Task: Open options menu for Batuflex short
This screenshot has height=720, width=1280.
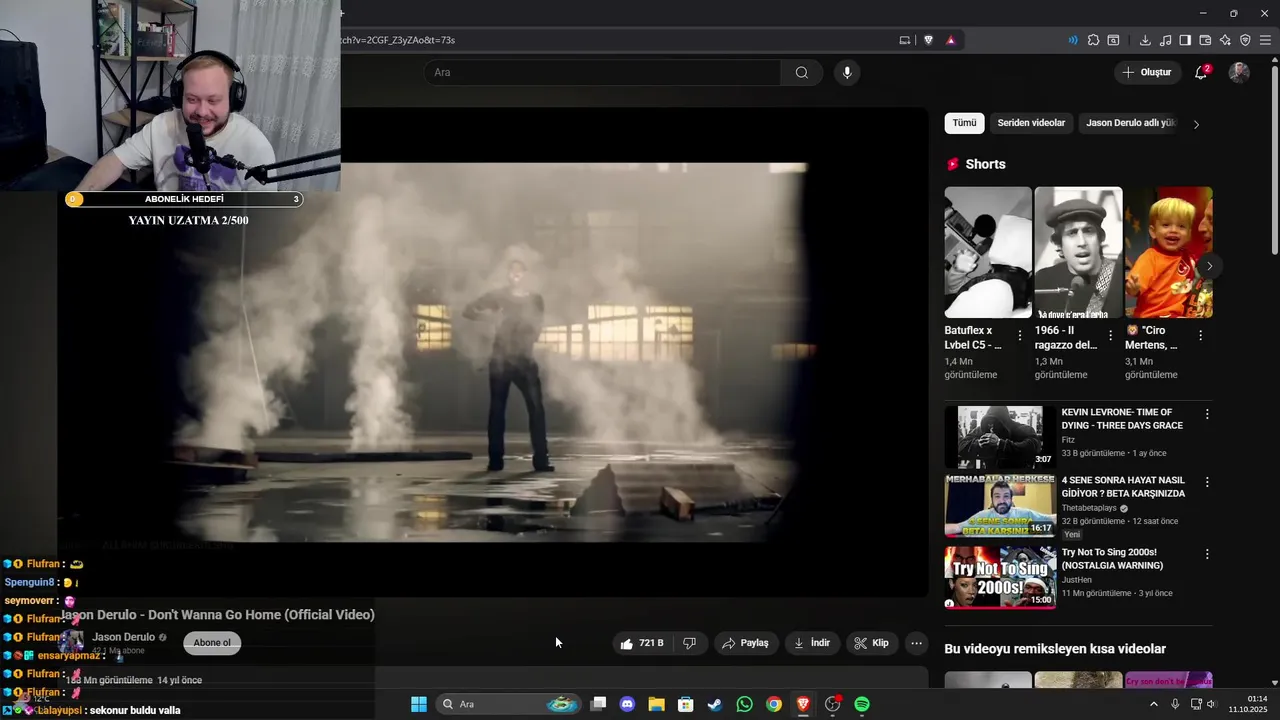Action: click(1020, 335)
